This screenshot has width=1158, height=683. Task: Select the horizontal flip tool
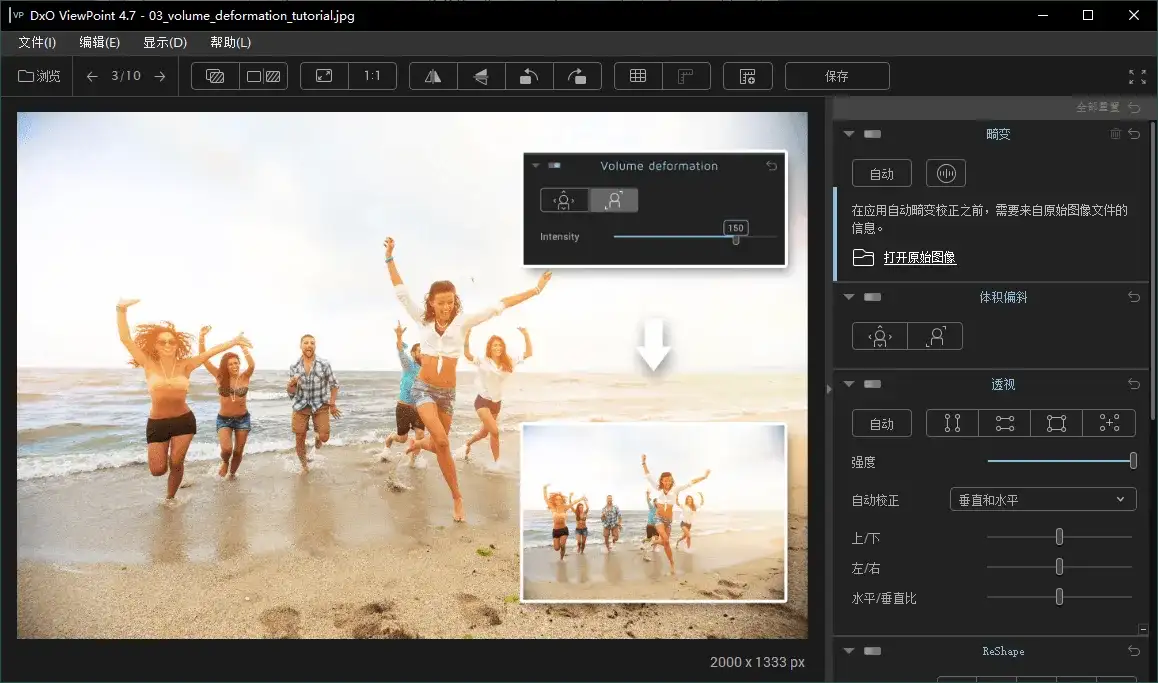pos(432,76)
